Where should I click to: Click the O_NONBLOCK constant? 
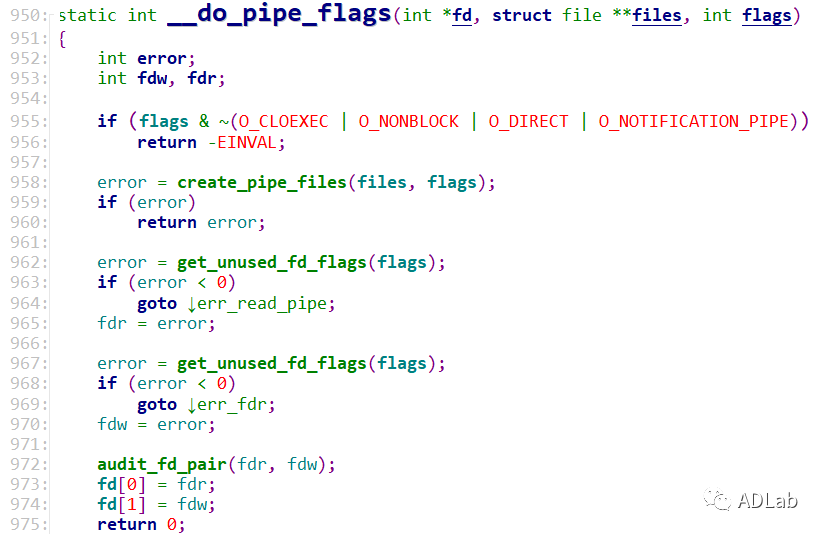408,121
